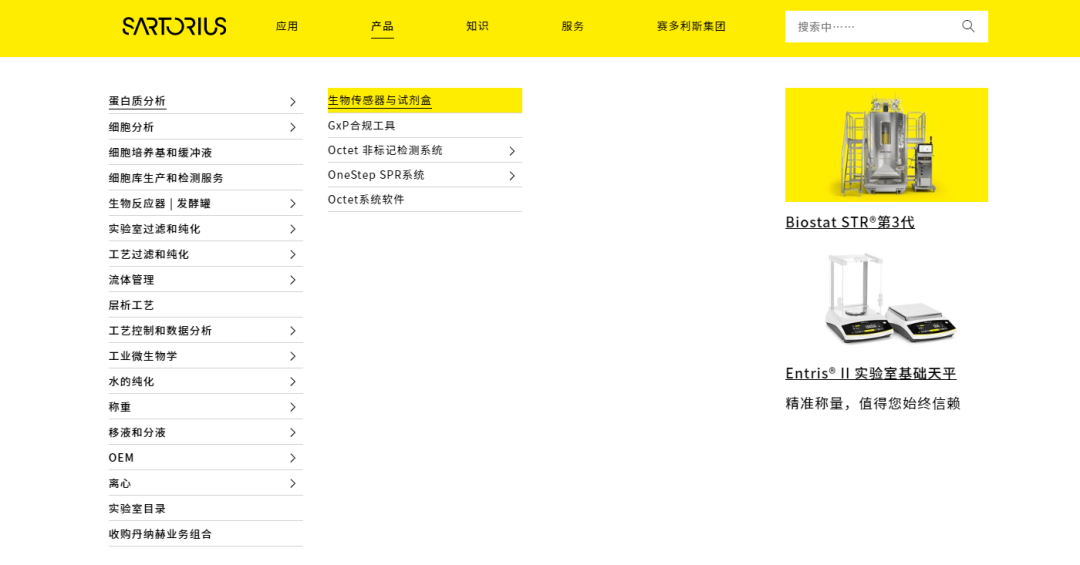The image size is (1080, 565).
Task: Click OEM label
Action: point(121,458)
